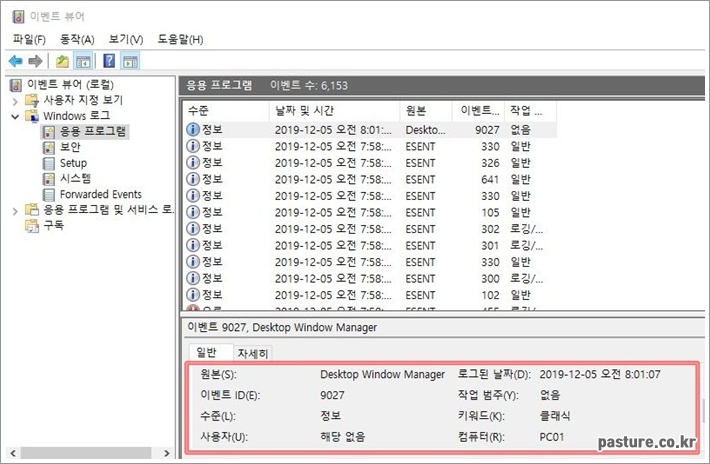Expand the 사용자 지정 보기 node
The image size is (710, 464).
coord(14,100)
